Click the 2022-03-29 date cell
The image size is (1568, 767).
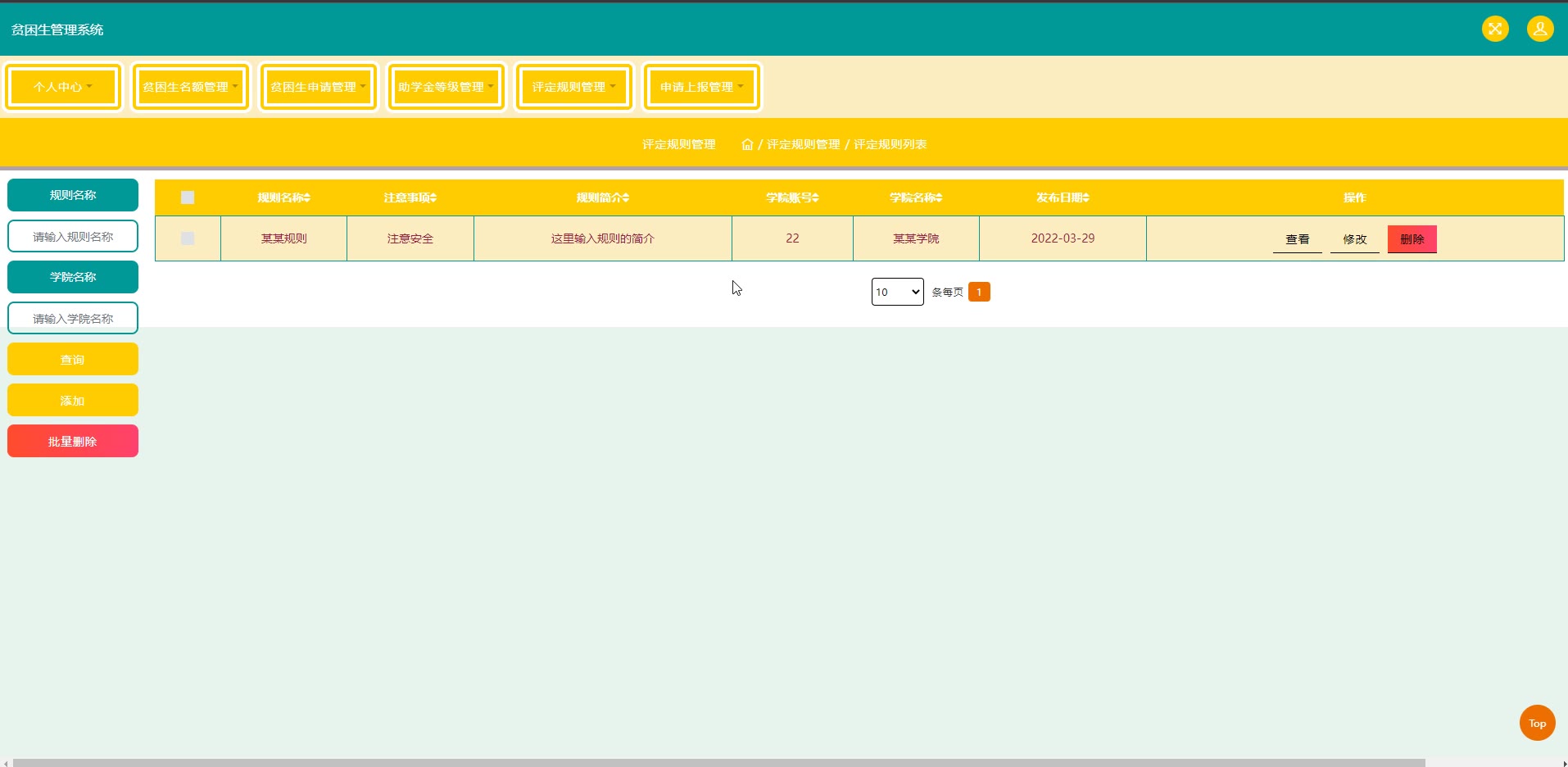pos(1063,238)
